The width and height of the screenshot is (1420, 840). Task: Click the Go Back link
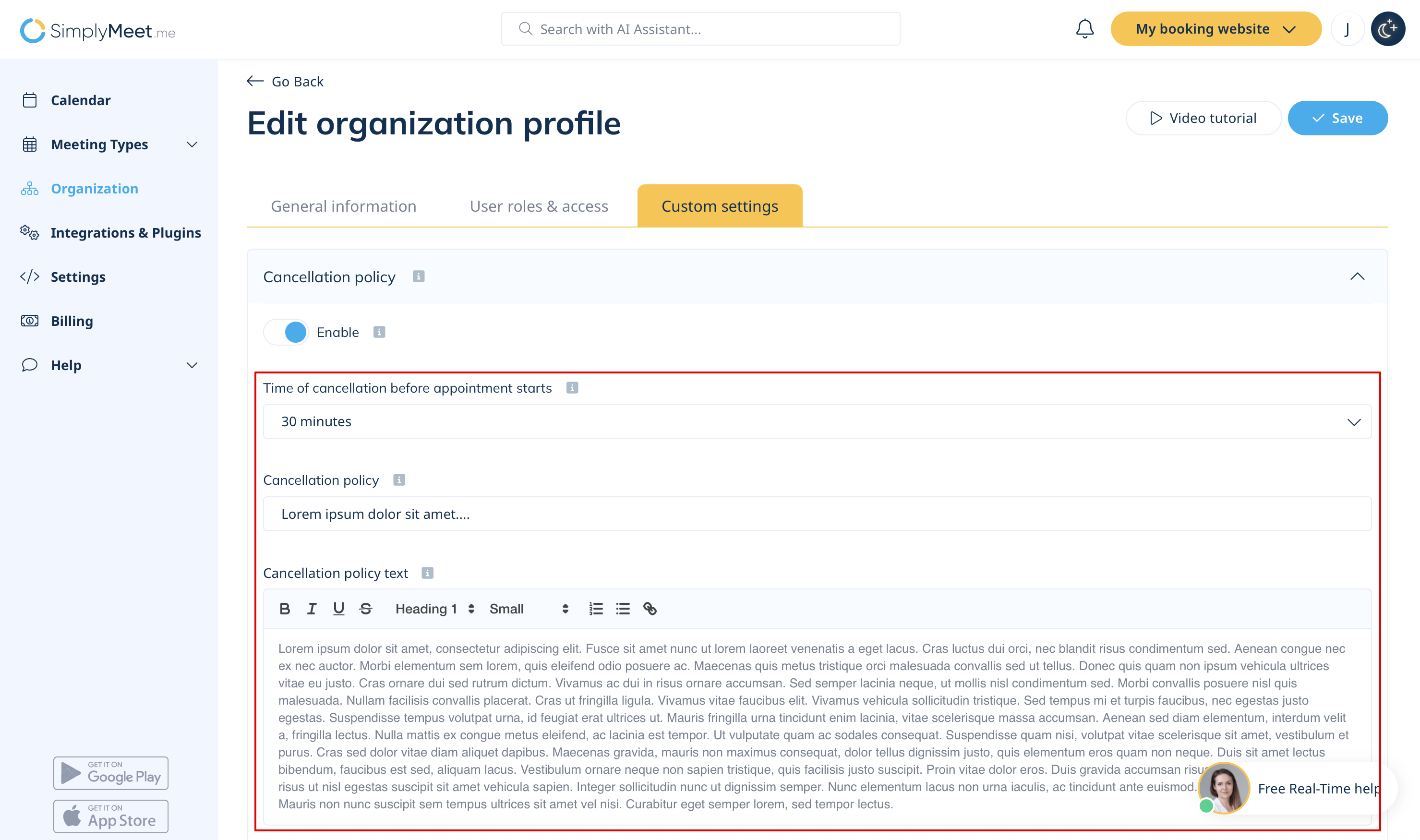pyautogui.click(x=285, y=82)
